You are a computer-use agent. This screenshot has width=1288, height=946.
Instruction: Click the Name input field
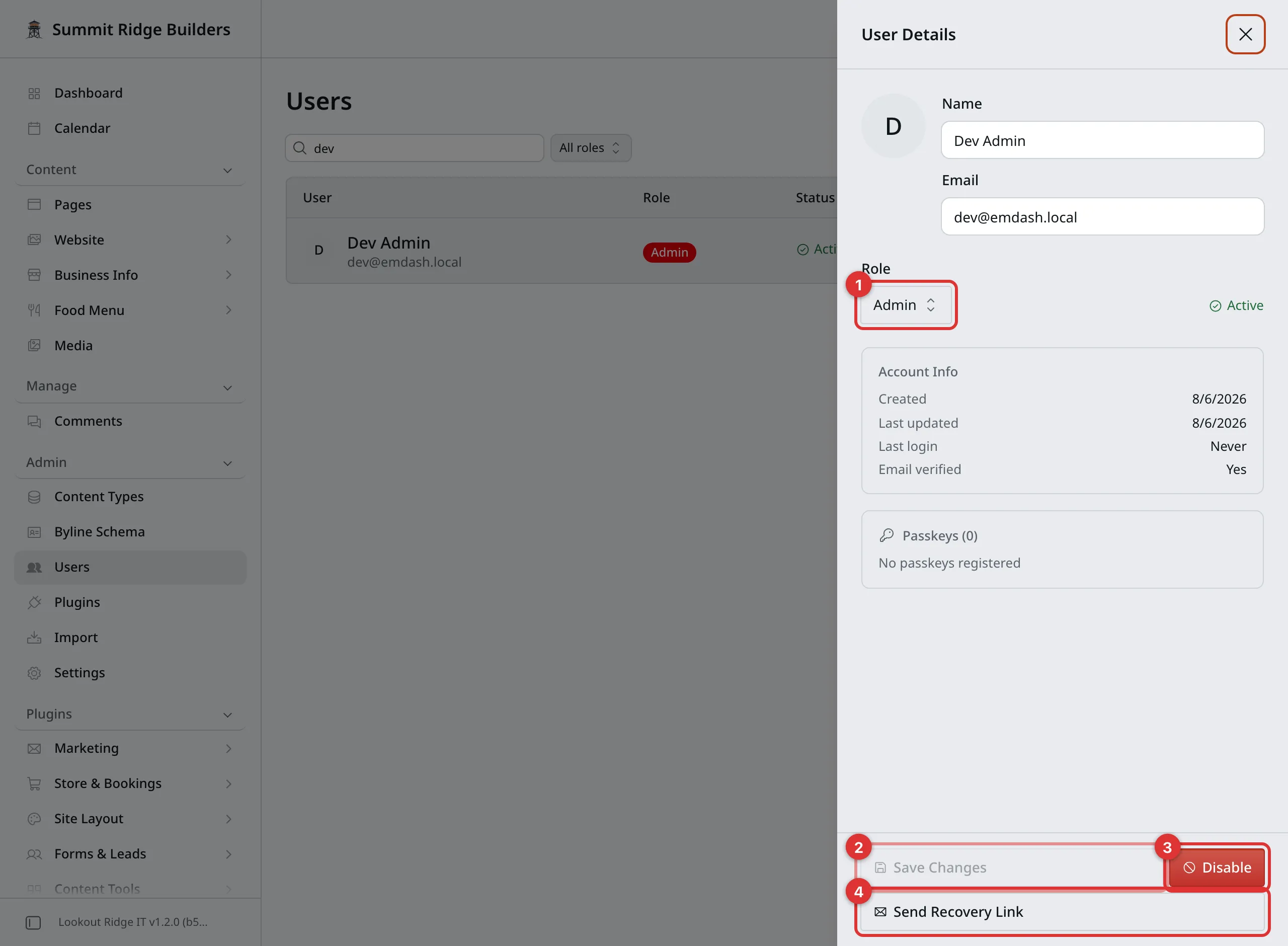[x=1102, y=140]
